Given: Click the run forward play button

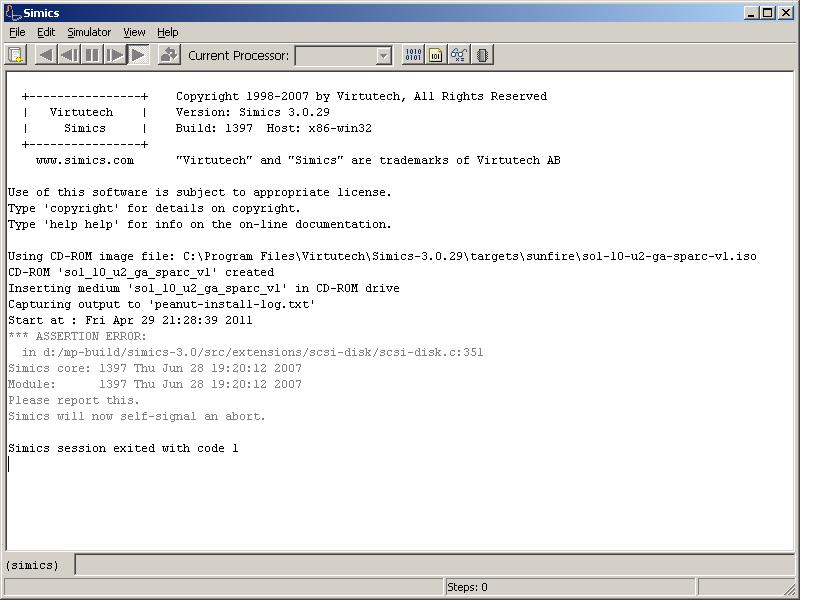Looking at the screenshot, I should pyautogui.click(x=138, y=55).
